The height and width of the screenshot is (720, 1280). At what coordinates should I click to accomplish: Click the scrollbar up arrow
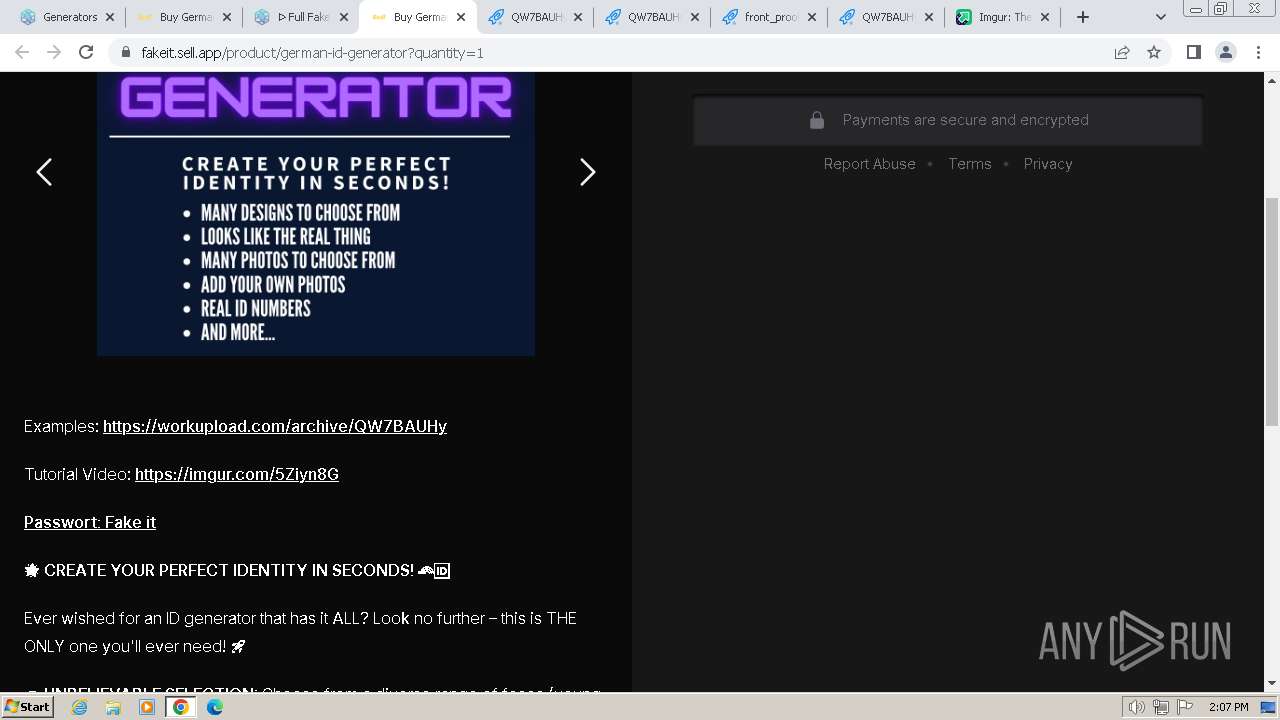[x=1271, y=80]
